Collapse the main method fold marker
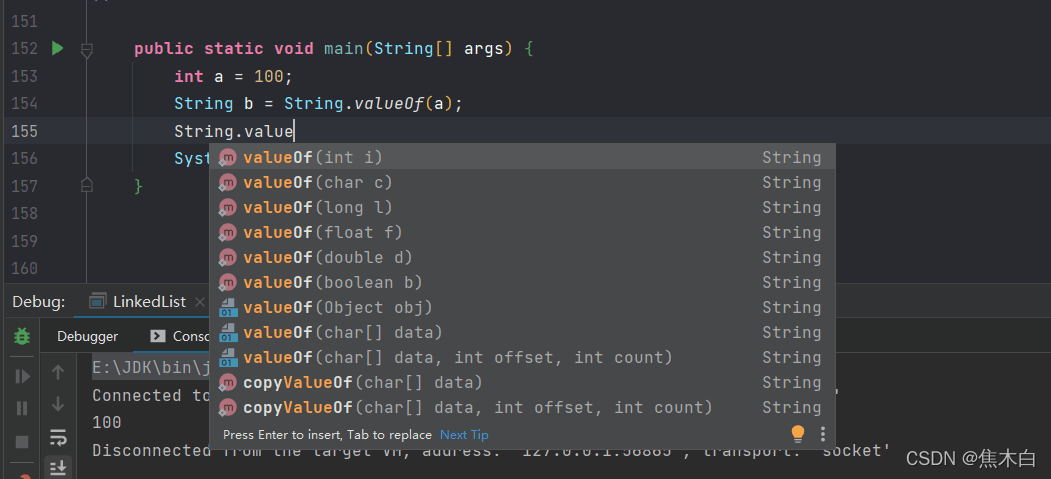 click(87, 48)
